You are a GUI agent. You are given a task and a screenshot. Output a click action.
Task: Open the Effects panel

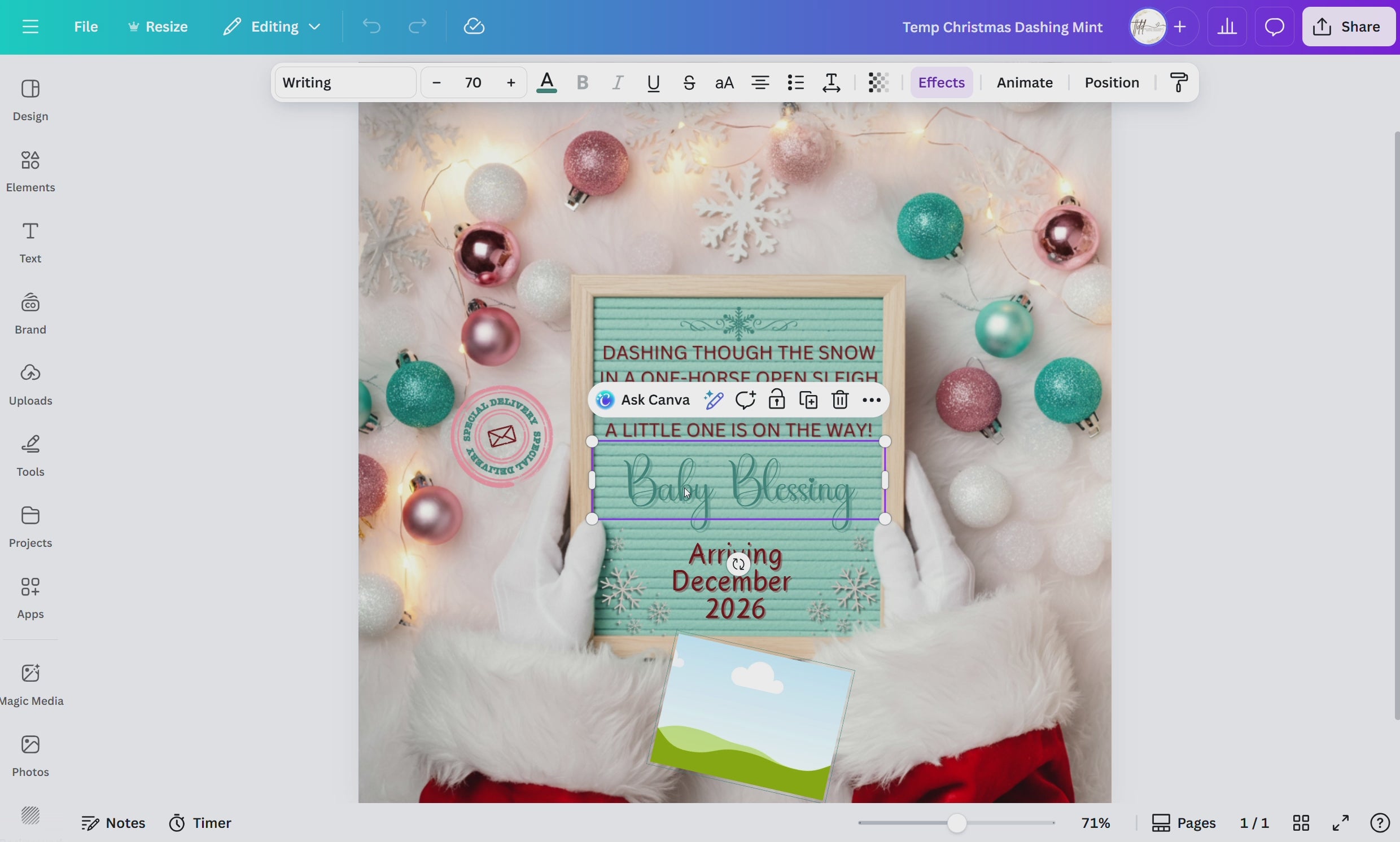942,82
